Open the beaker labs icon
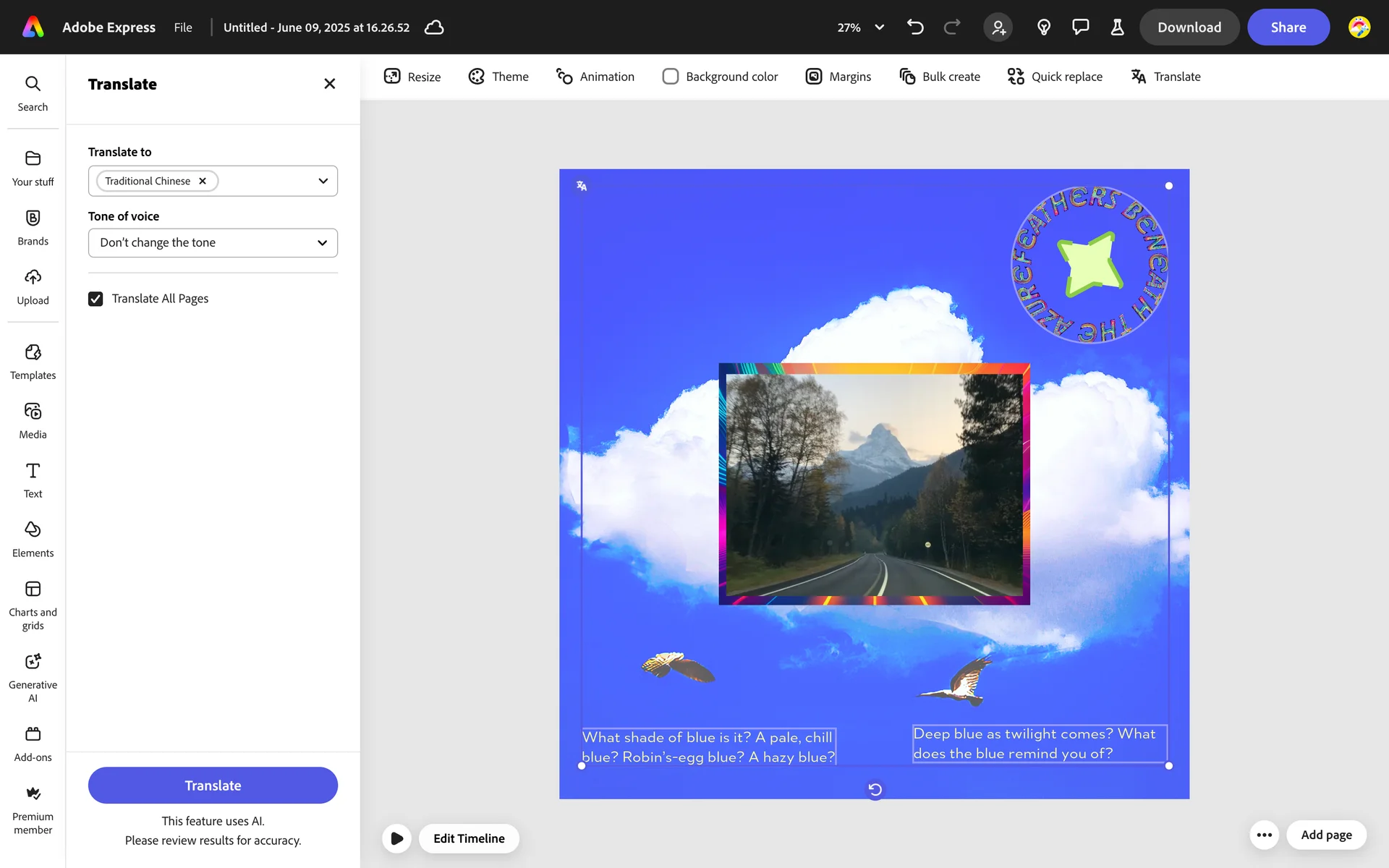The width and height of the screenshot is (1389, 868). click(1117, 27)
